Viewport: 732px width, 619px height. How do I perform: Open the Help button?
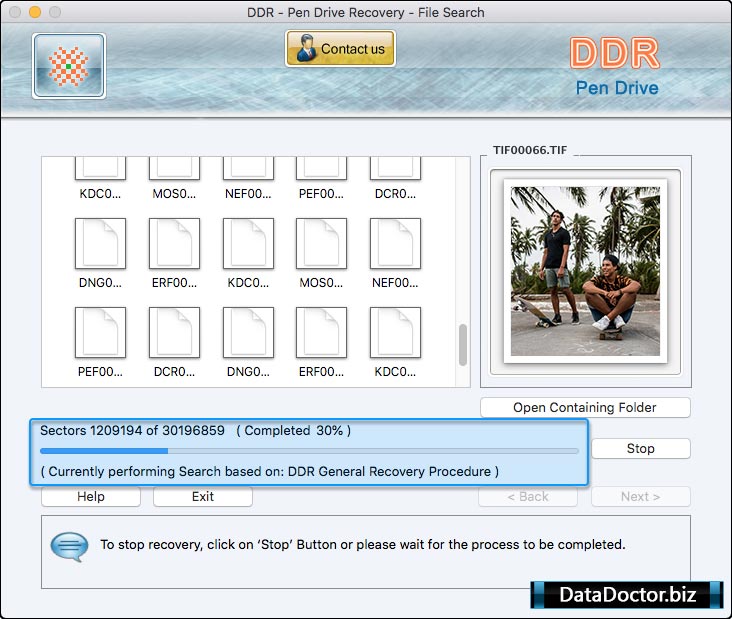click(91, 497)
